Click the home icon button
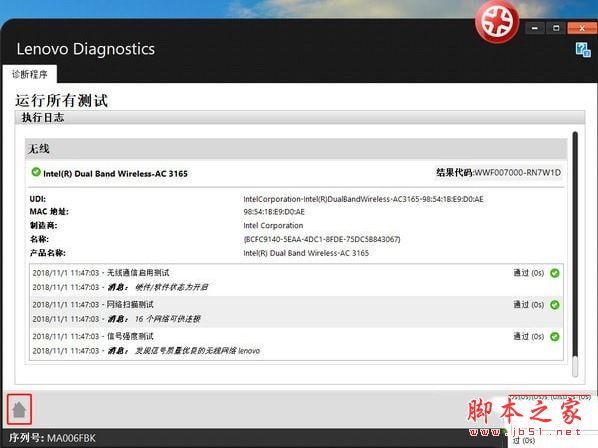This screenshot has width=598, height=448. click(x=19, y=410)
